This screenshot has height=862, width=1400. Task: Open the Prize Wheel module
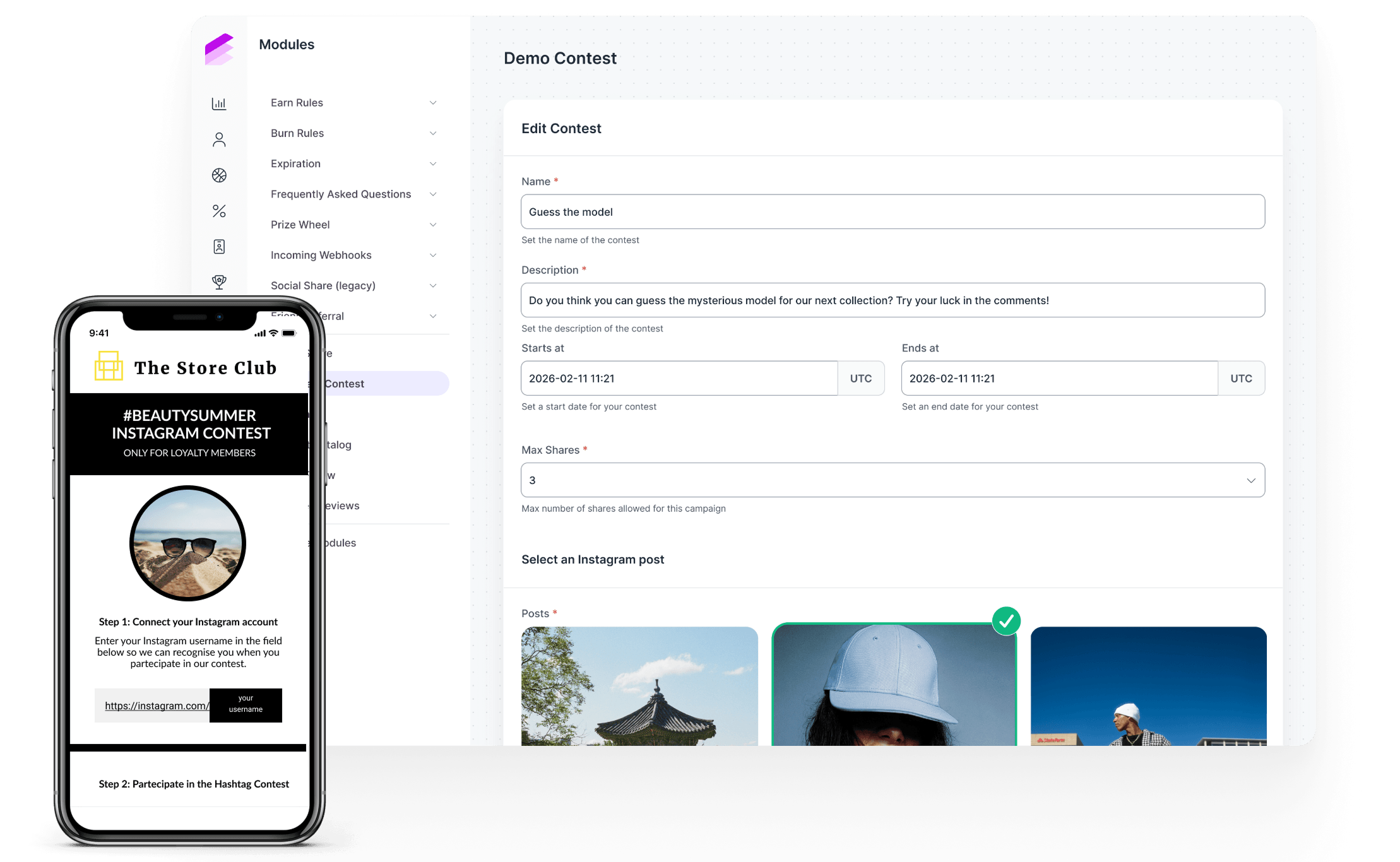[x=300, y=225]
